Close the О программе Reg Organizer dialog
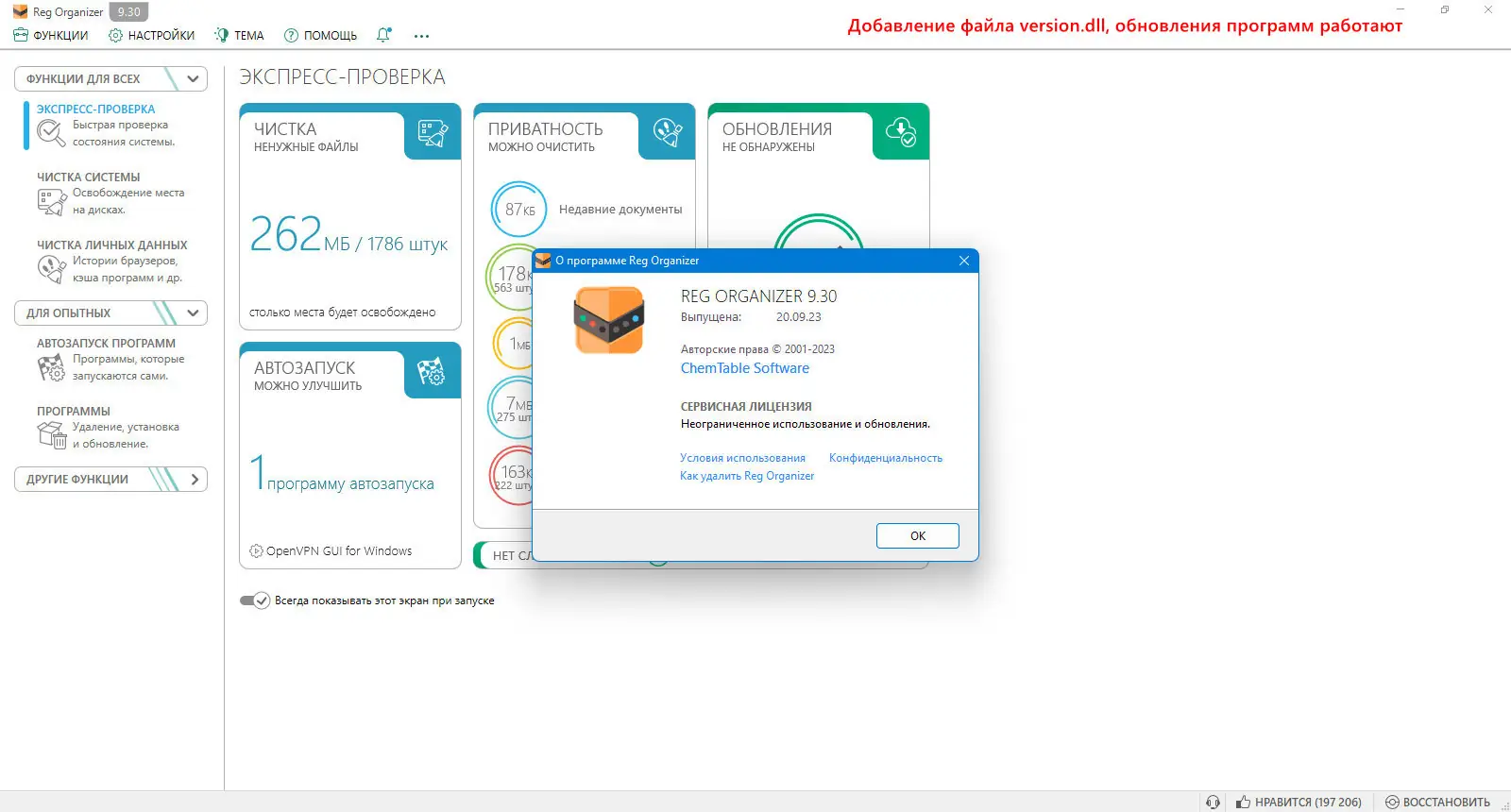This screenshot has width=1511, height=812. [x=964, y=261]
